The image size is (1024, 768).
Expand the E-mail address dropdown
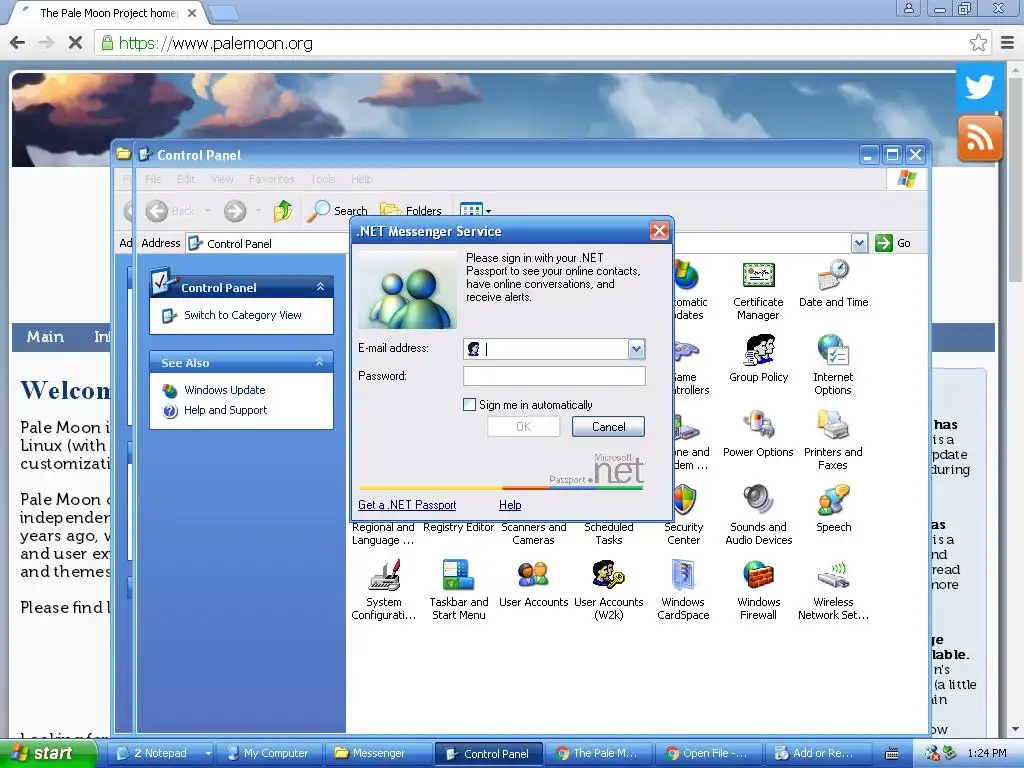pos(636,349)
